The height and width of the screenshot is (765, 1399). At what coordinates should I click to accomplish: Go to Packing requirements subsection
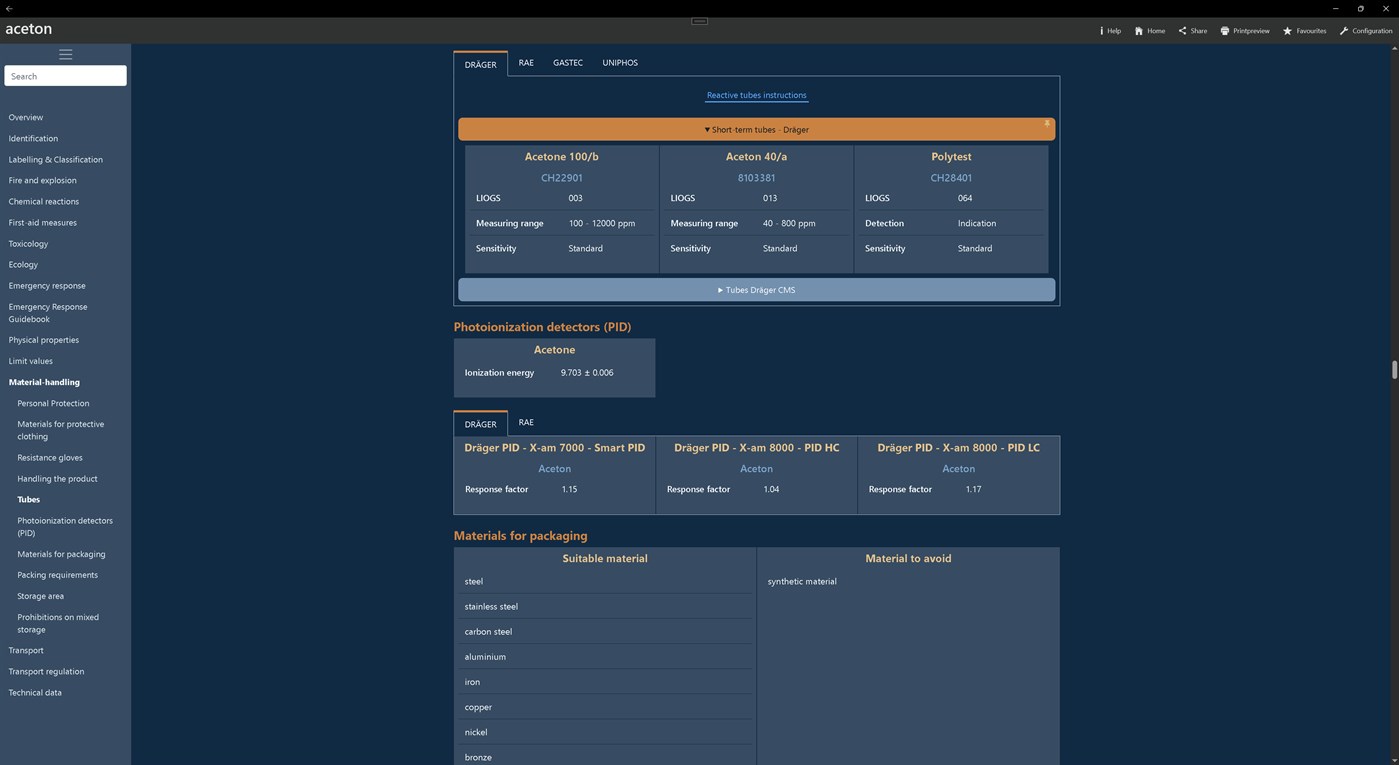pyautogui.click(x=57, y=575)
